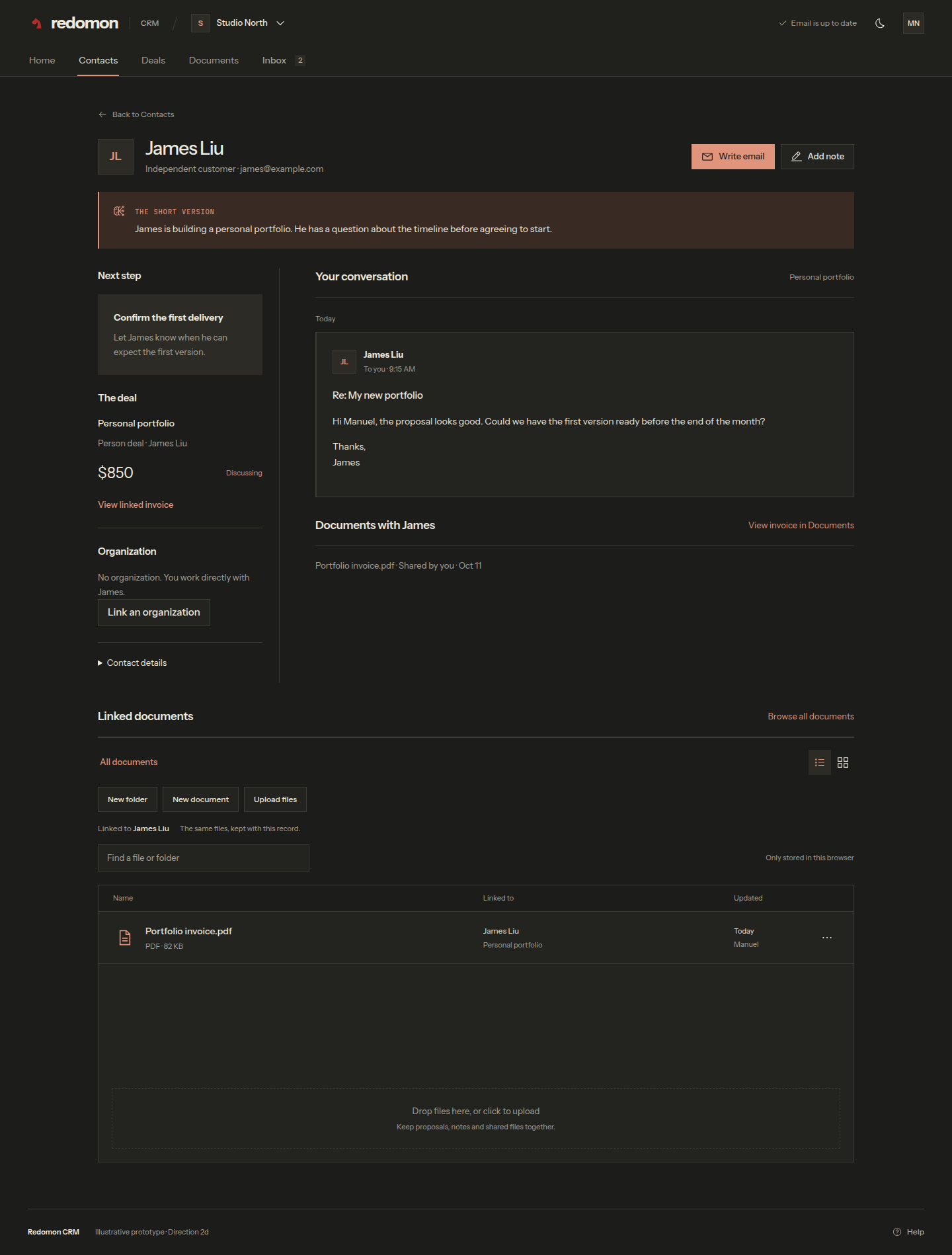Select the All documents breadcrumb
Viewport: 952px width, 1255px height.
coord(129,762)
